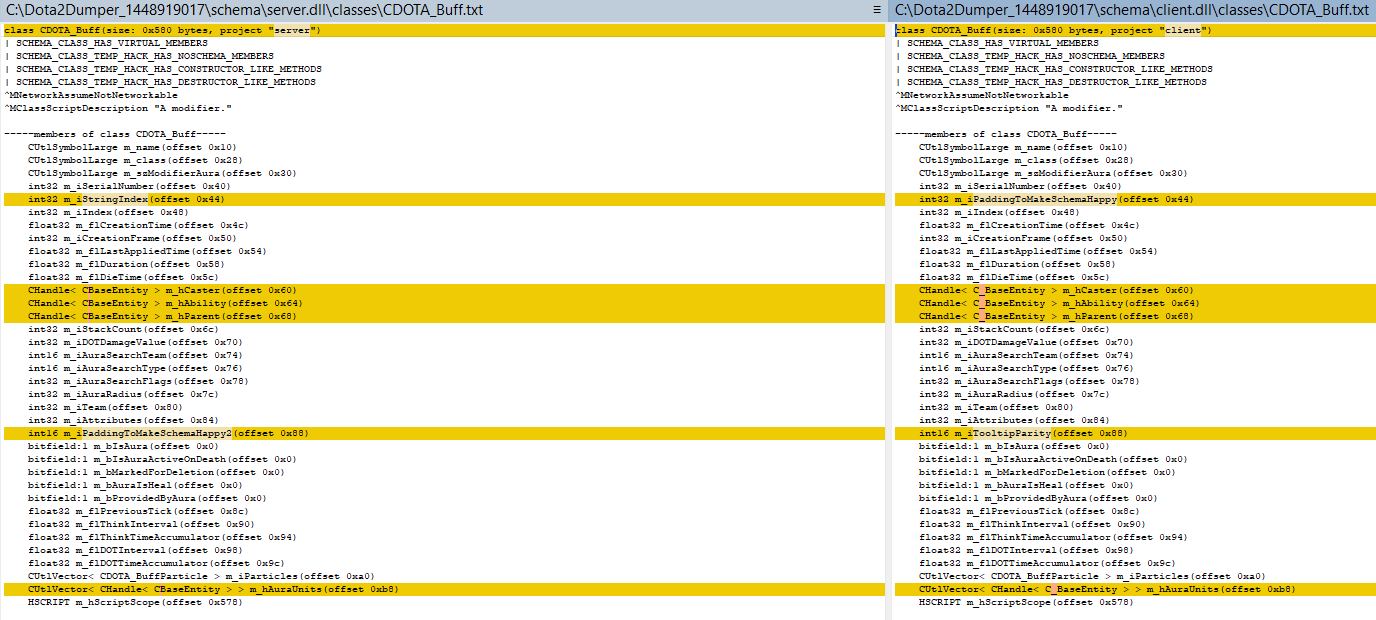The width and height of the screenshot is (1376, 620).
Task: Select MClassScriptDescription line in client.dll pane
Action: pos(1009,108)
